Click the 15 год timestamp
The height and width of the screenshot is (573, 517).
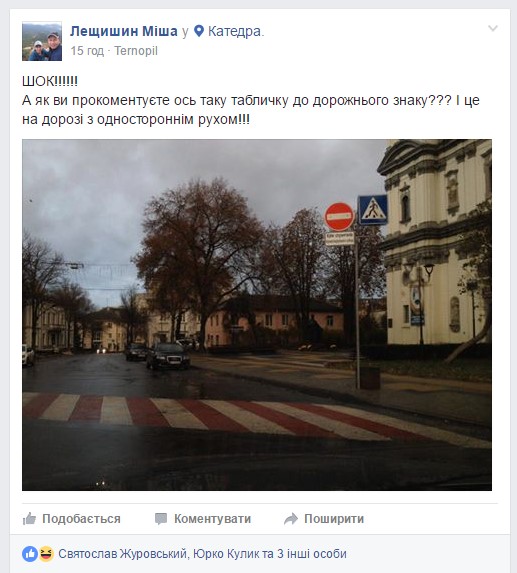pyautogui.click(x=87, y=51)
